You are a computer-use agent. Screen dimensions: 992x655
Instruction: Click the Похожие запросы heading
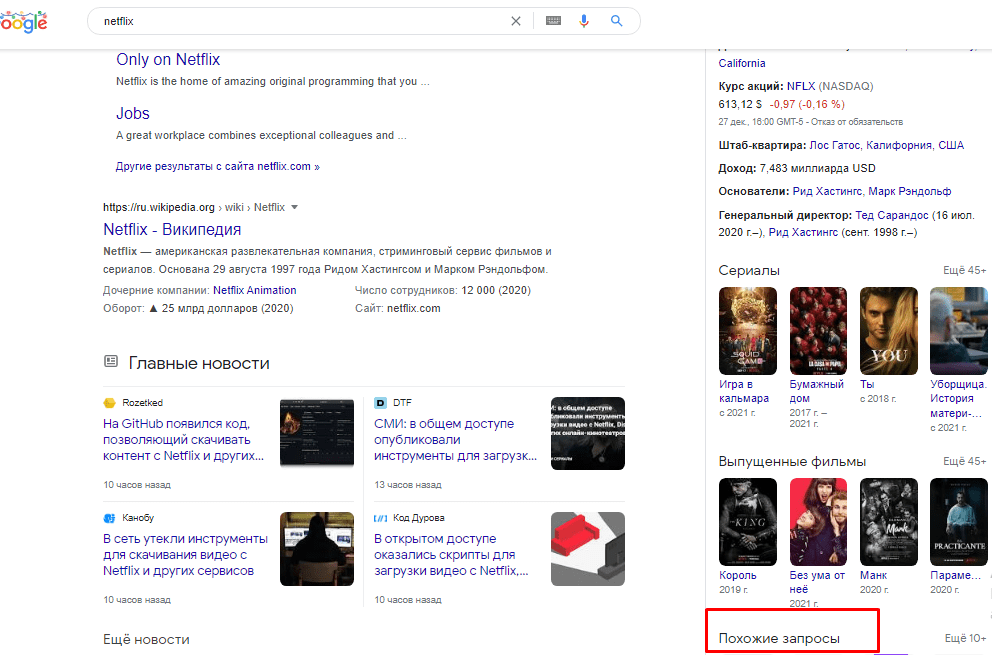point(779,639)
